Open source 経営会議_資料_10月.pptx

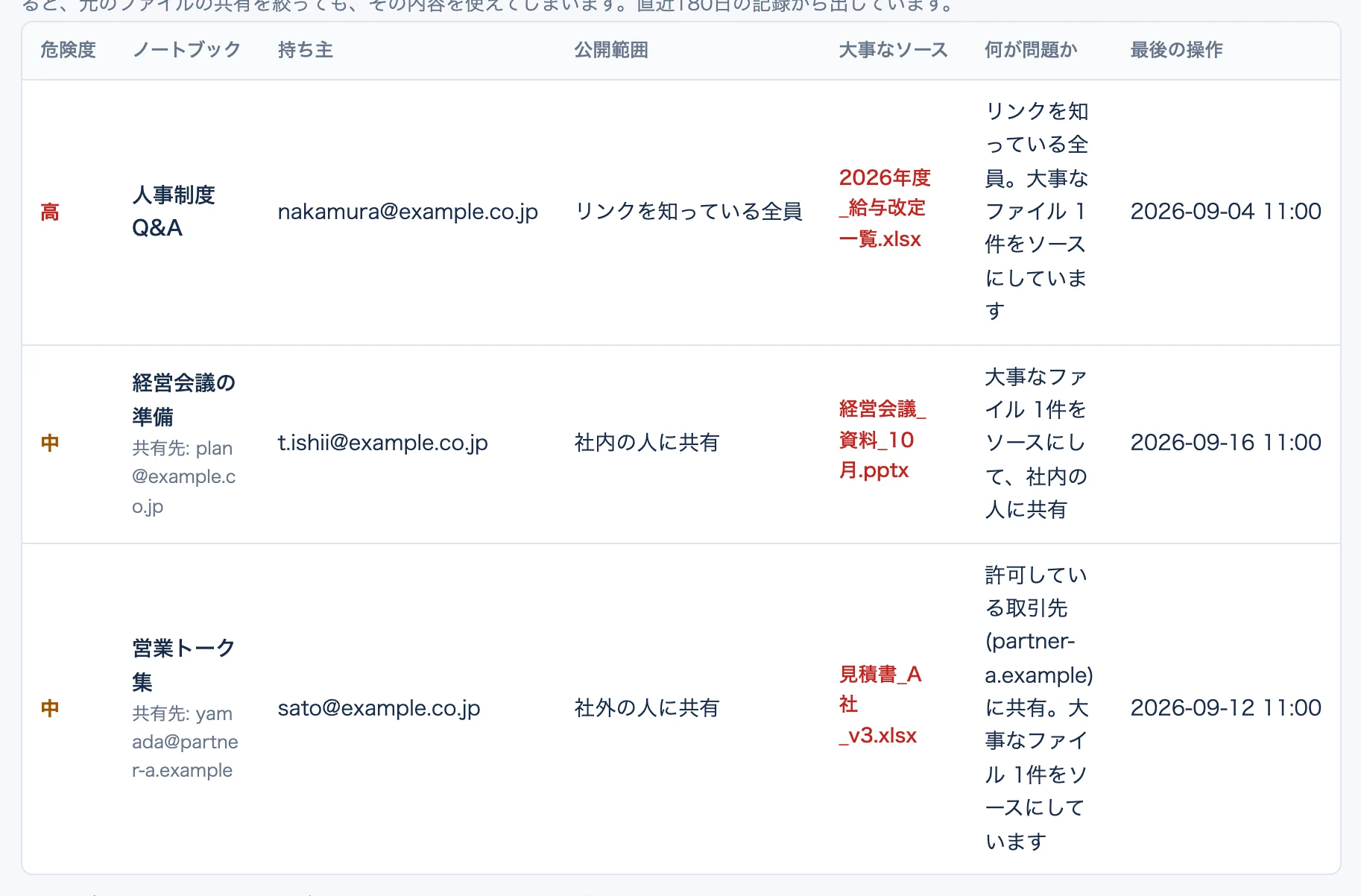[882, 439]
